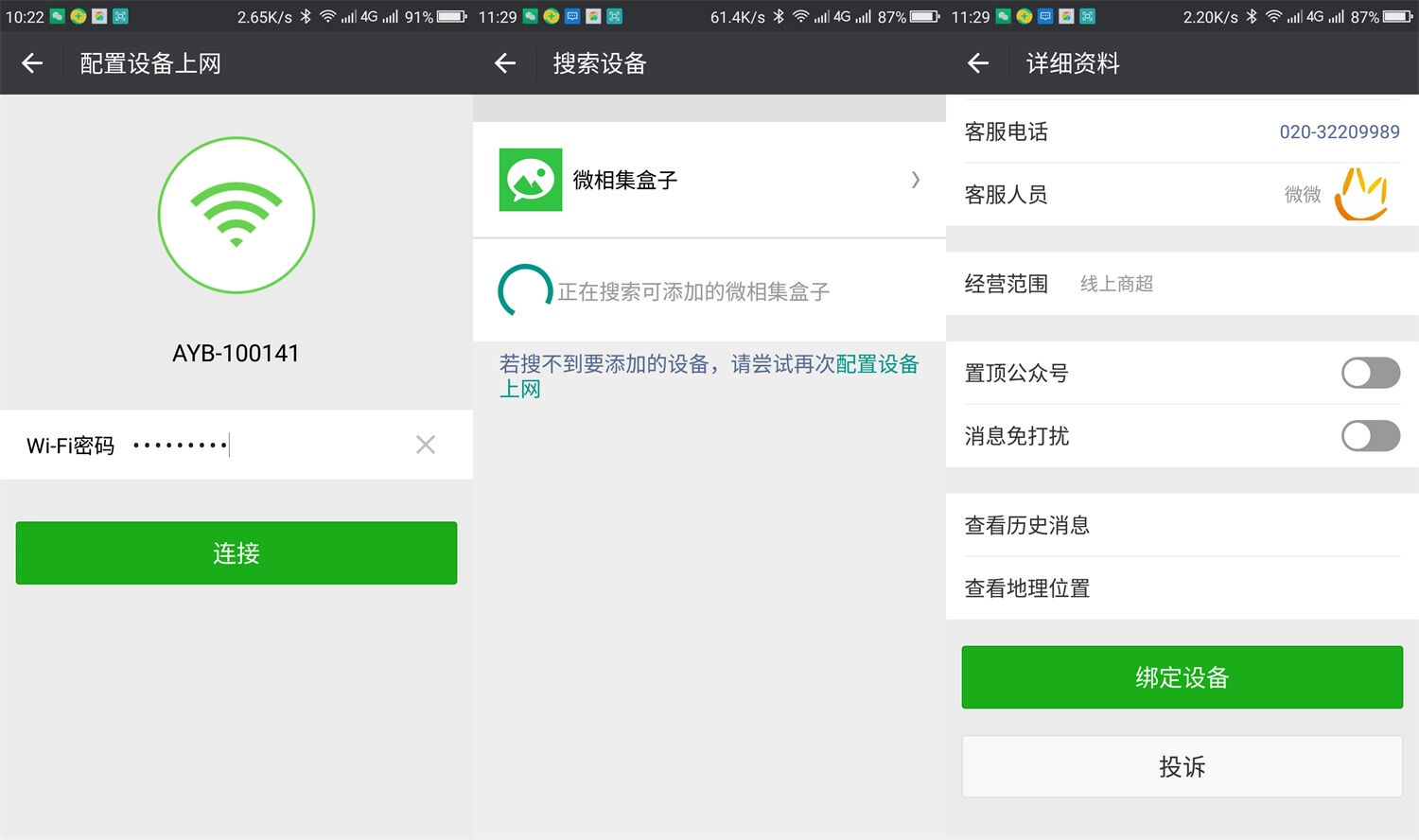The height and width of the screenshot is (840, 1419).
Task: Enable the 置顶公众号 switch
Action: pos(1370,373)
